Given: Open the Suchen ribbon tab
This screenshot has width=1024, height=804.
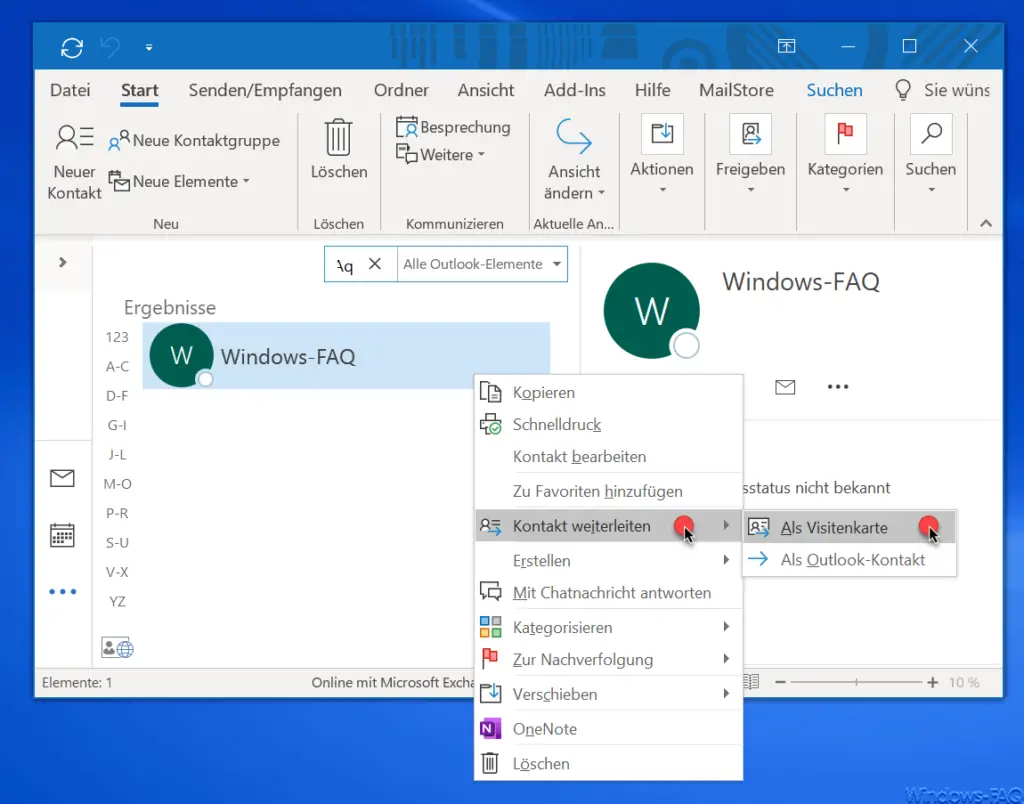Looking at the screenshot, I should (x=834, y=90).
